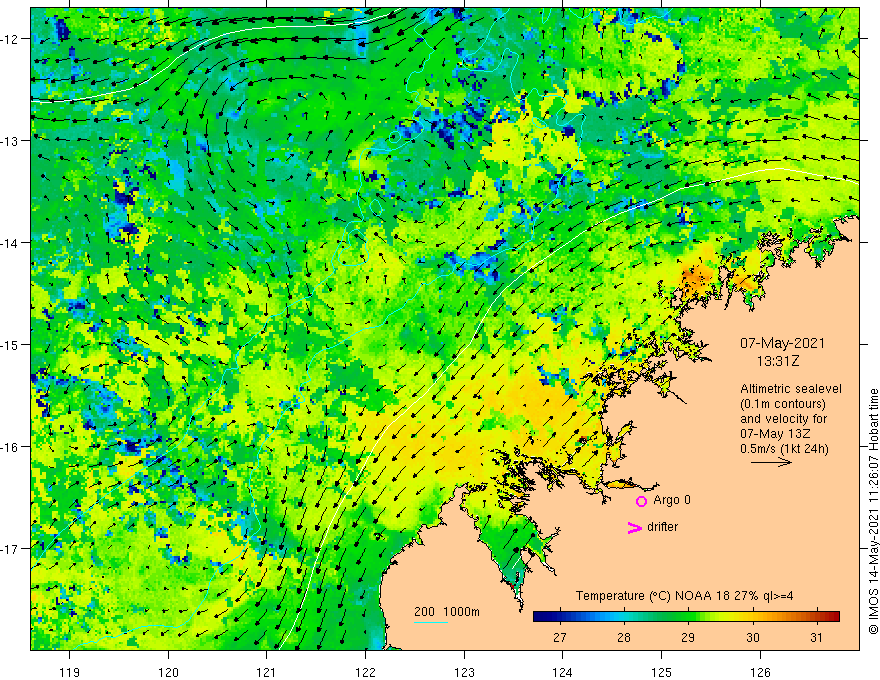This screenshot has width=880, height=680.
Task: Click latitude label -12
Action: [x=10, y=39]
